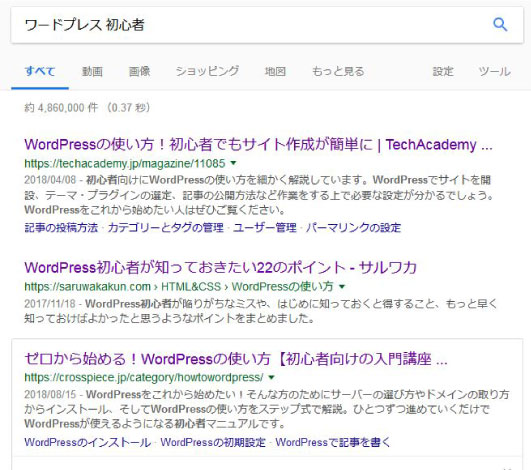This screenshot has height=470, width=531.
Task: Open the カテゴリーとタグの管理 sitelink
Action: 166,228
